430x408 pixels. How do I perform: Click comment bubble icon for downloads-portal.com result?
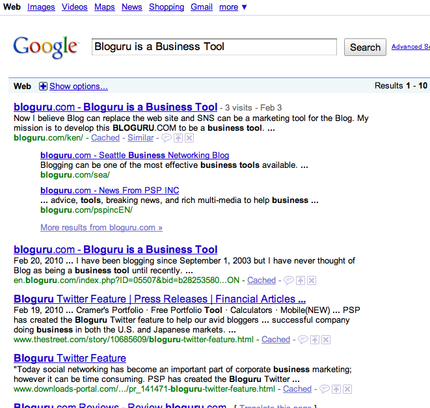pyautogui.click(x=324, y=389)
